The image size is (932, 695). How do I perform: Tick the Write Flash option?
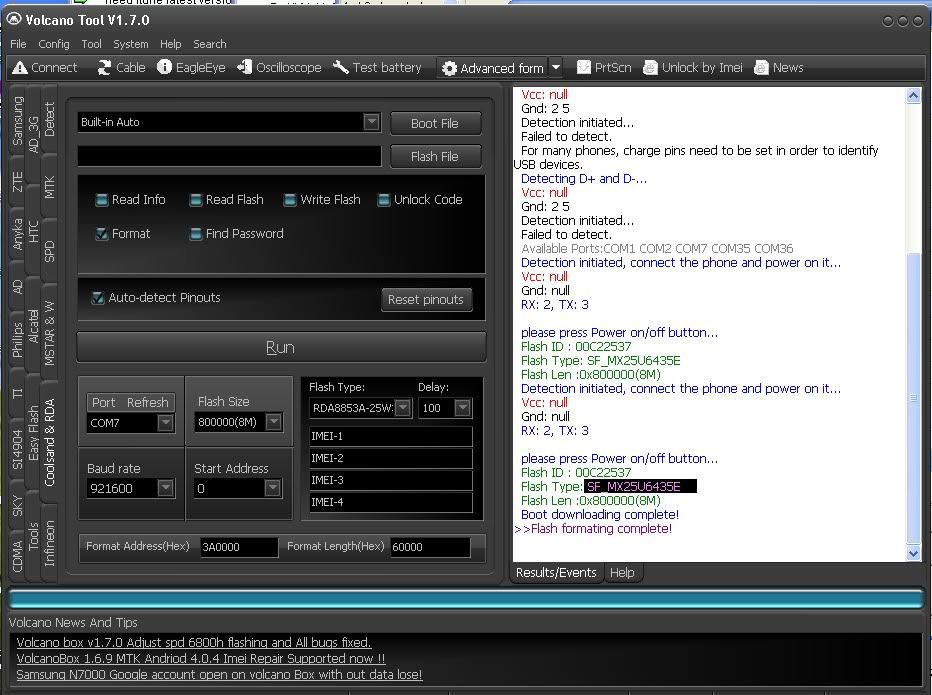click(x=289, y=200)
